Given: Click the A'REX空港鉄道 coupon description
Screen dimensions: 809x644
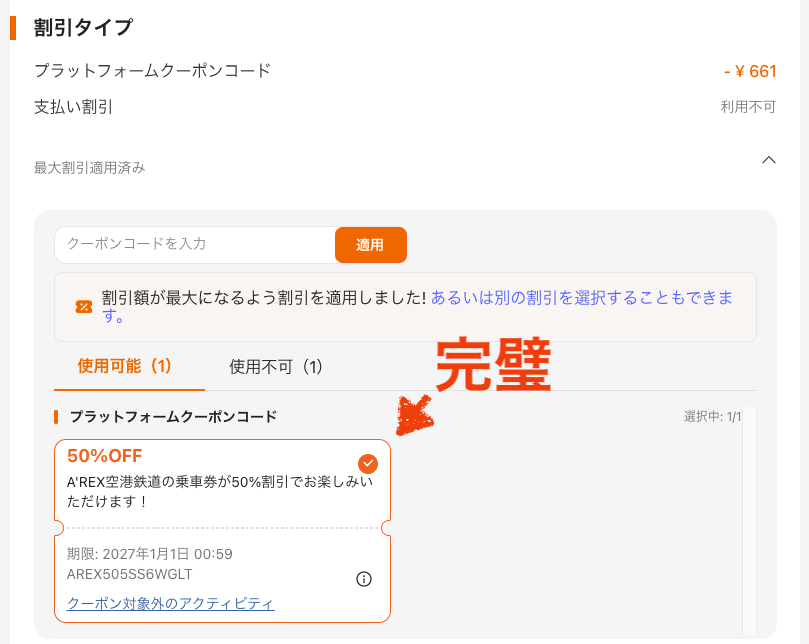Looking at the screenshot, I should click(220, 491).
